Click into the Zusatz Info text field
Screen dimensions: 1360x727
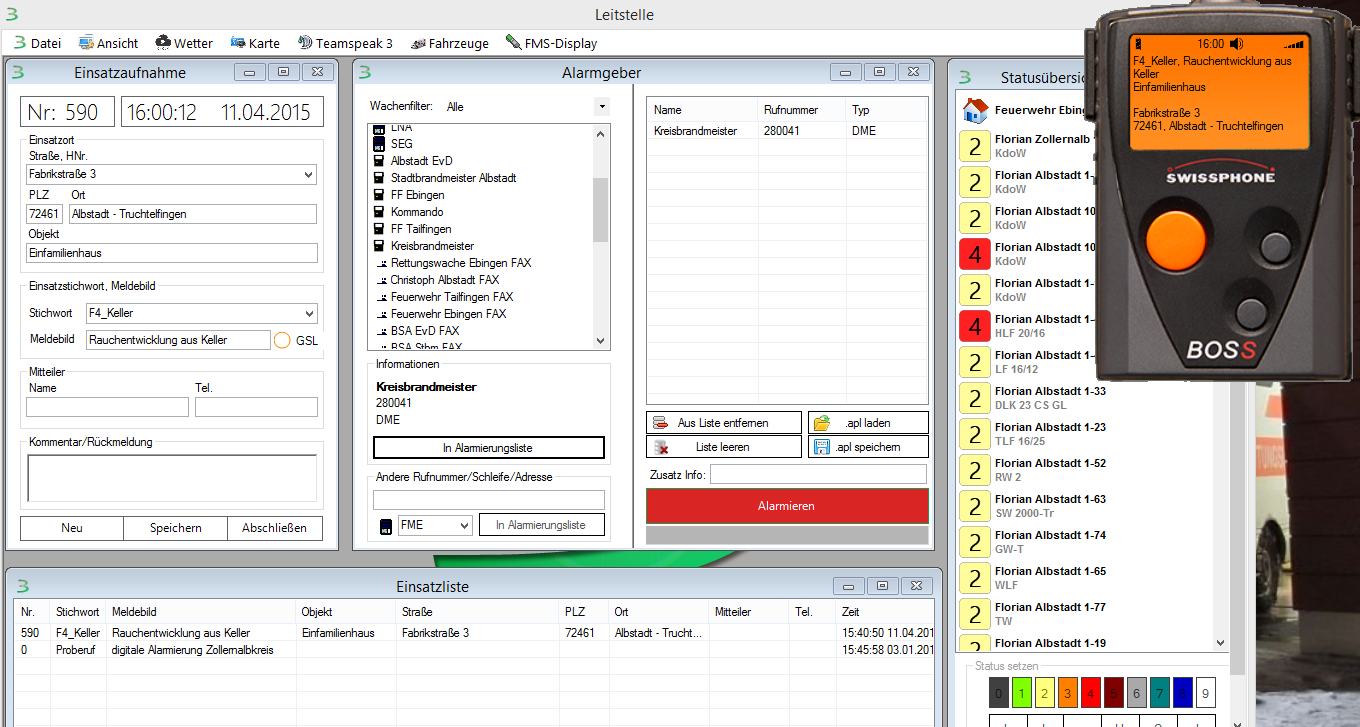click(818, 474)
